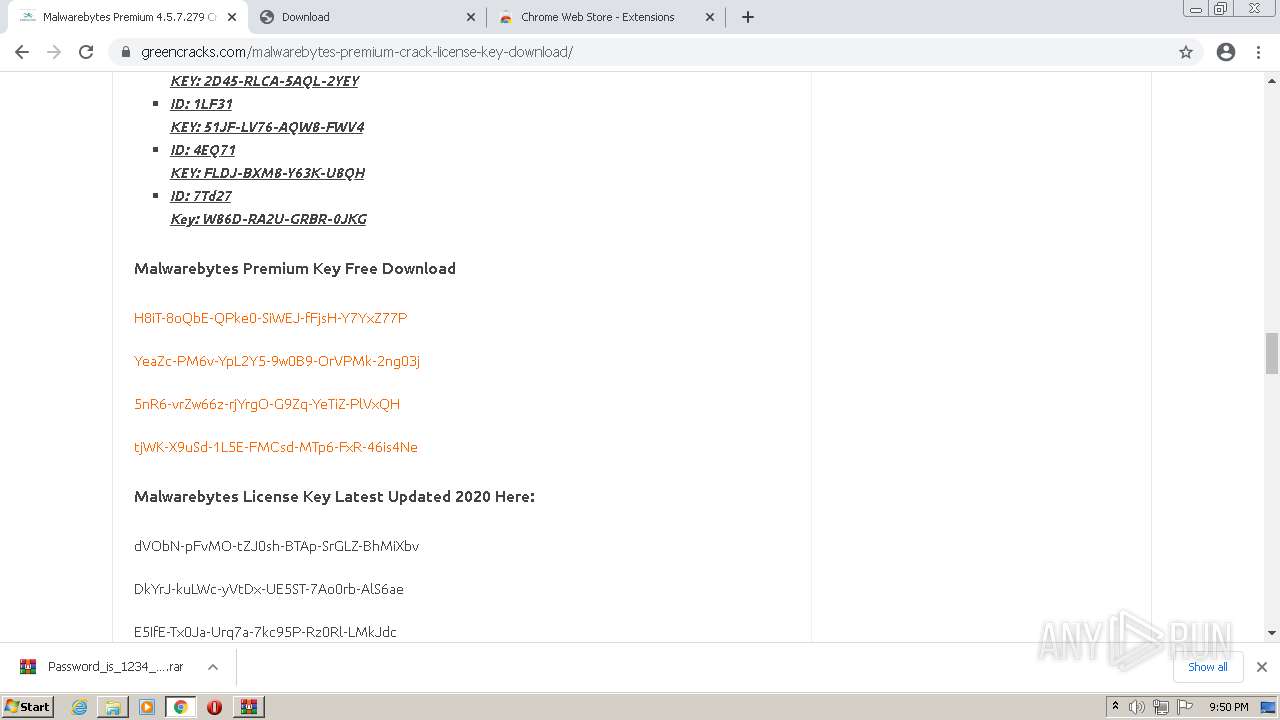Image resolution: width=1280 pixels, height=720 pixels.
Task: Click heading Malwarebytes License Key Latest Updated 2020
Action: (334, 496)
